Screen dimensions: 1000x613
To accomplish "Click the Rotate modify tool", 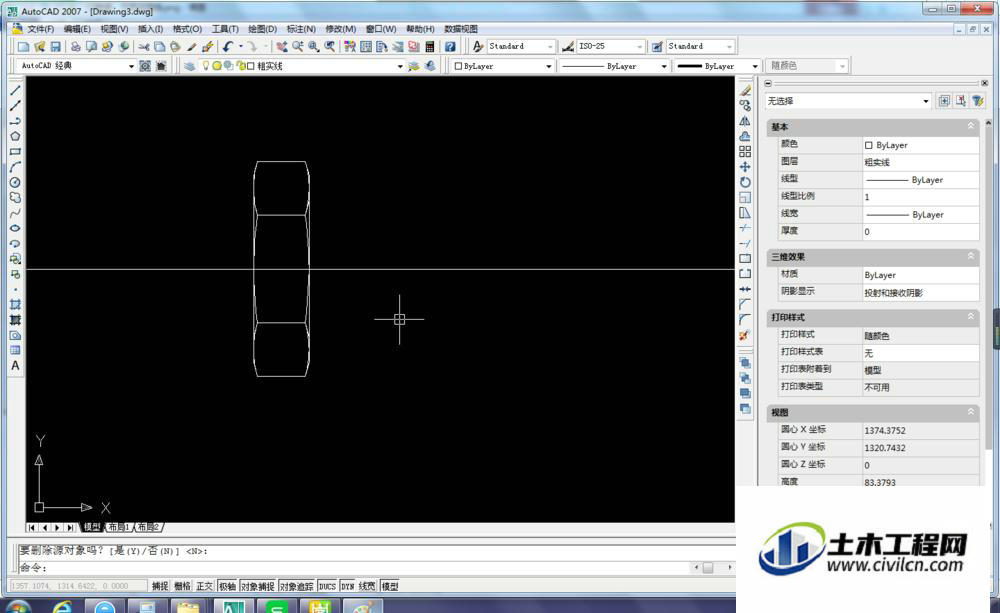I will (745, 182).
